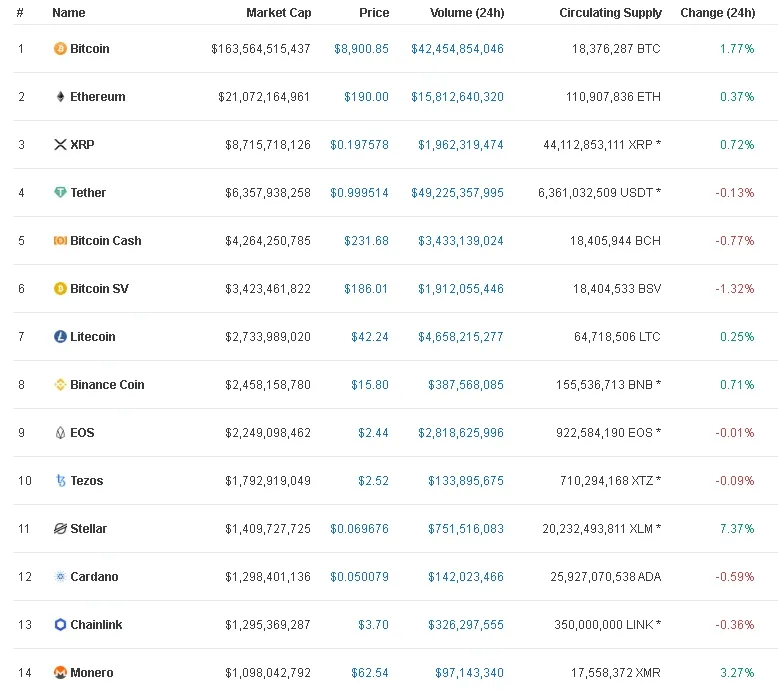Click the XRP logo icon
This screenshot has height=696, width=778.
click(x=60, y=145)
